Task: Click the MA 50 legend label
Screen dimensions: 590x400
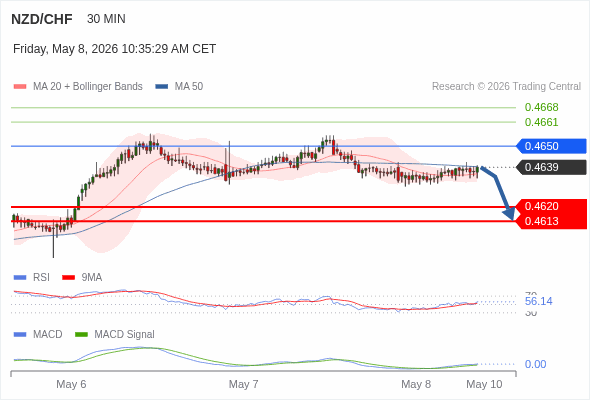Action: point(189,87)
